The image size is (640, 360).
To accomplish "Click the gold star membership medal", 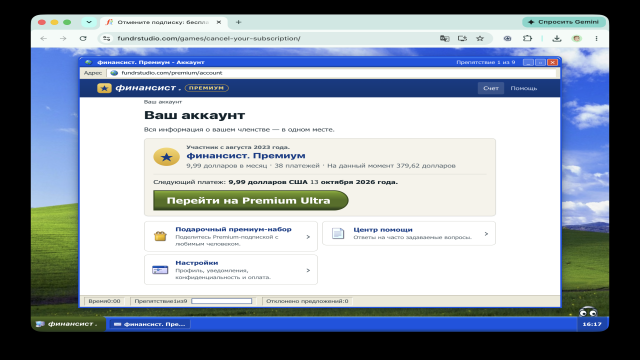I will pos(167,157).
